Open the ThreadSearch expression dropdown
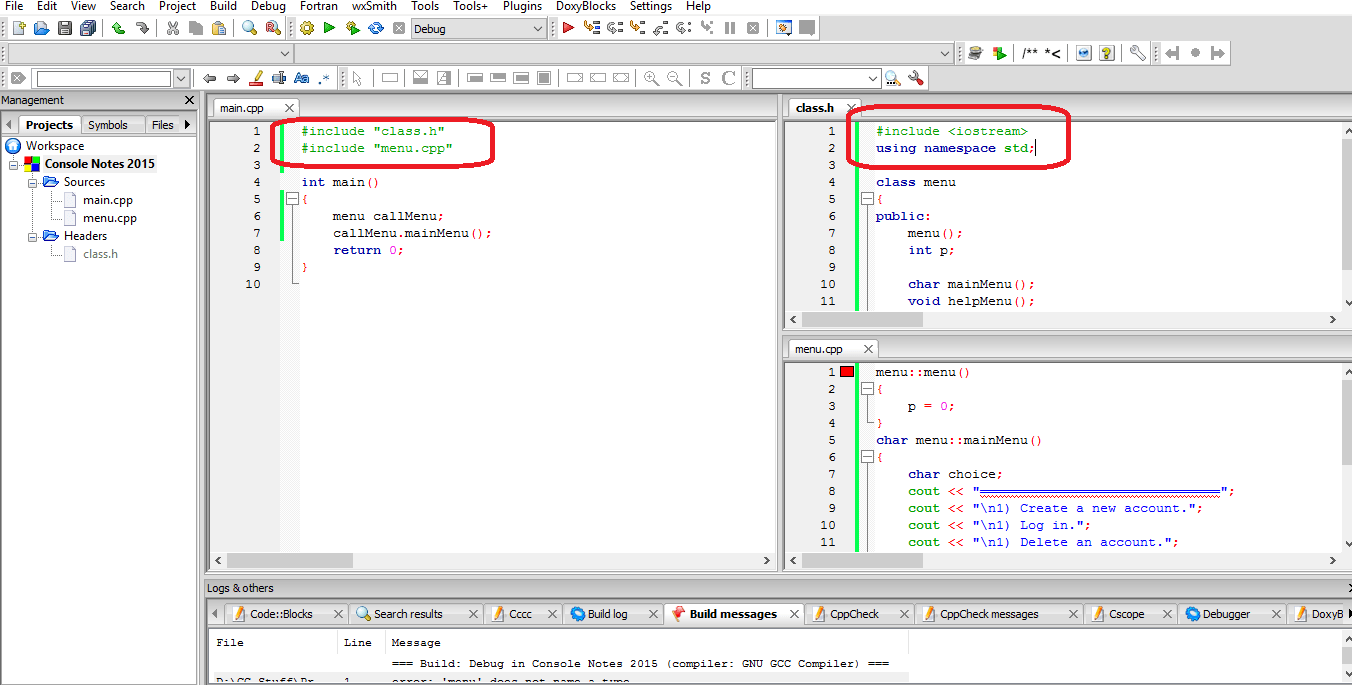This screenshot has height=685, width=1352. click(872, 78)
